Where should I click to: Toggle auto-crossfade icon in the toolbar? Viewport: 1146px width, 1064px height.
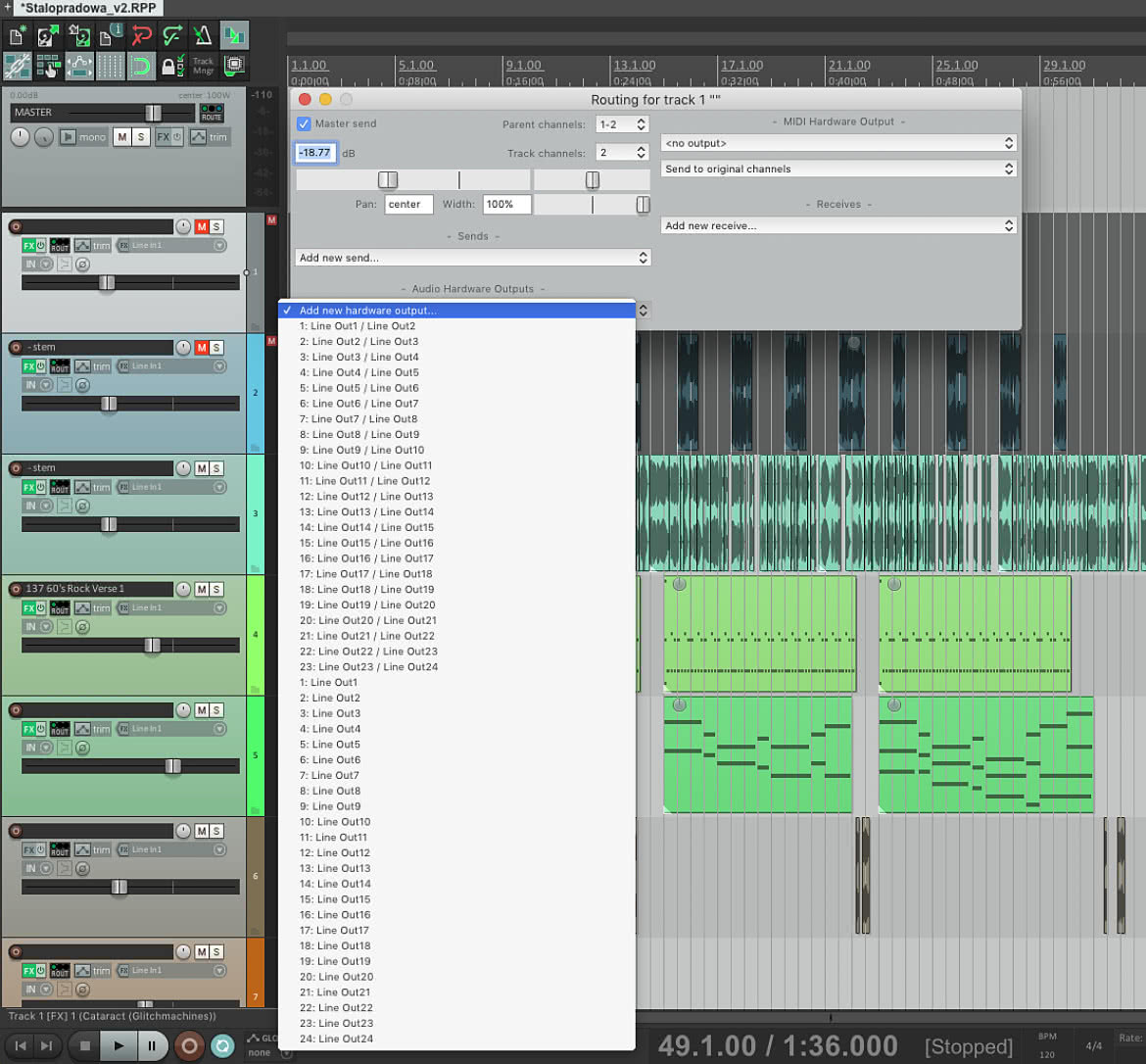234,36
